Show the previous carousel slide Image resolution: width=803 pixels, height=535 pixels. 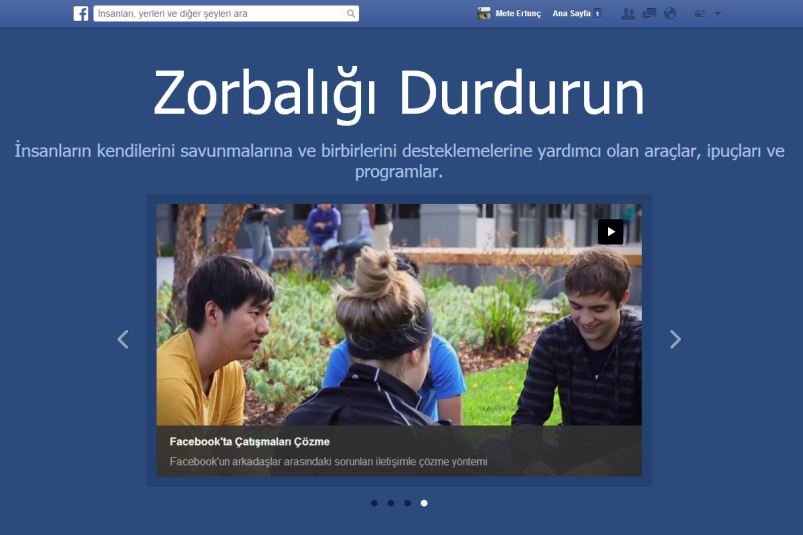(x=123, y=339)
